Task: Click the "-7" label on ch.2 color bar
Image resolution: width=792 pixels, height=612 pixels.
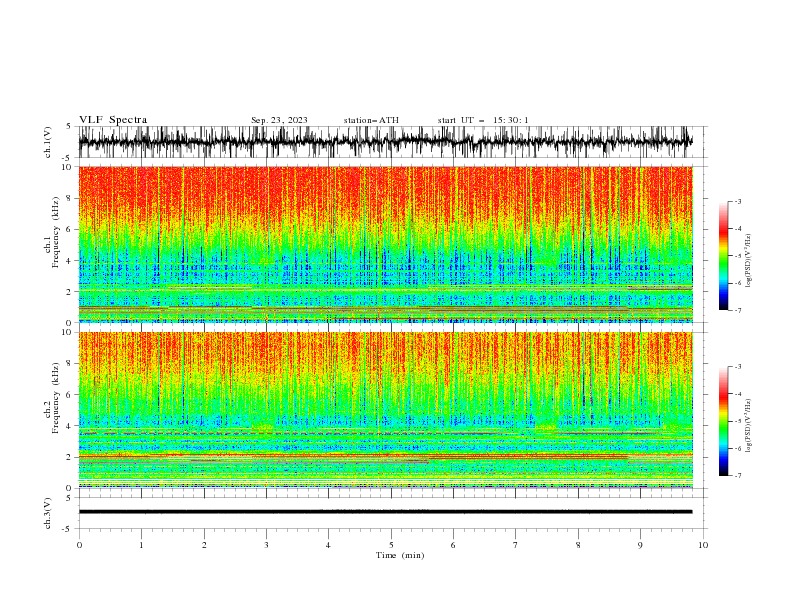Action: click(x=737, y=476)
